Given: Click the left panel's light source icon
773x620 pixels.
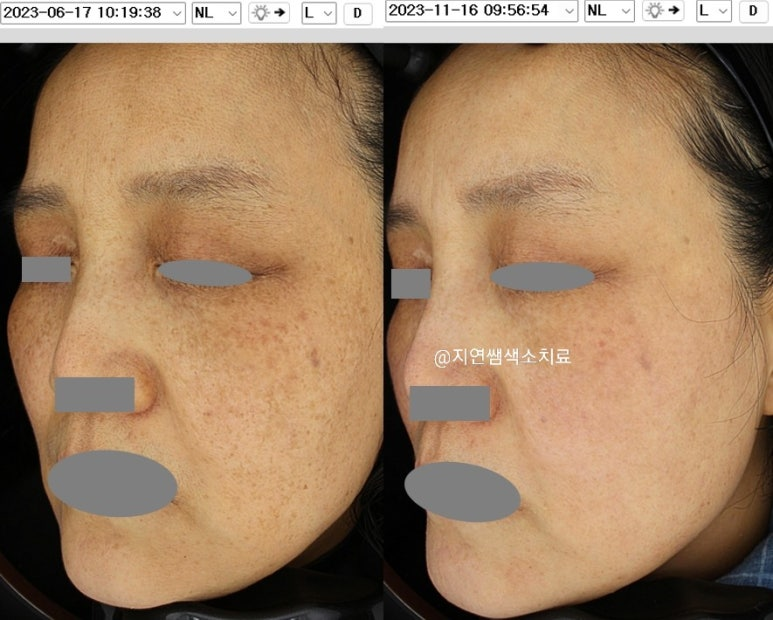Looking at the screenshot, I should [x=269, y=13].
